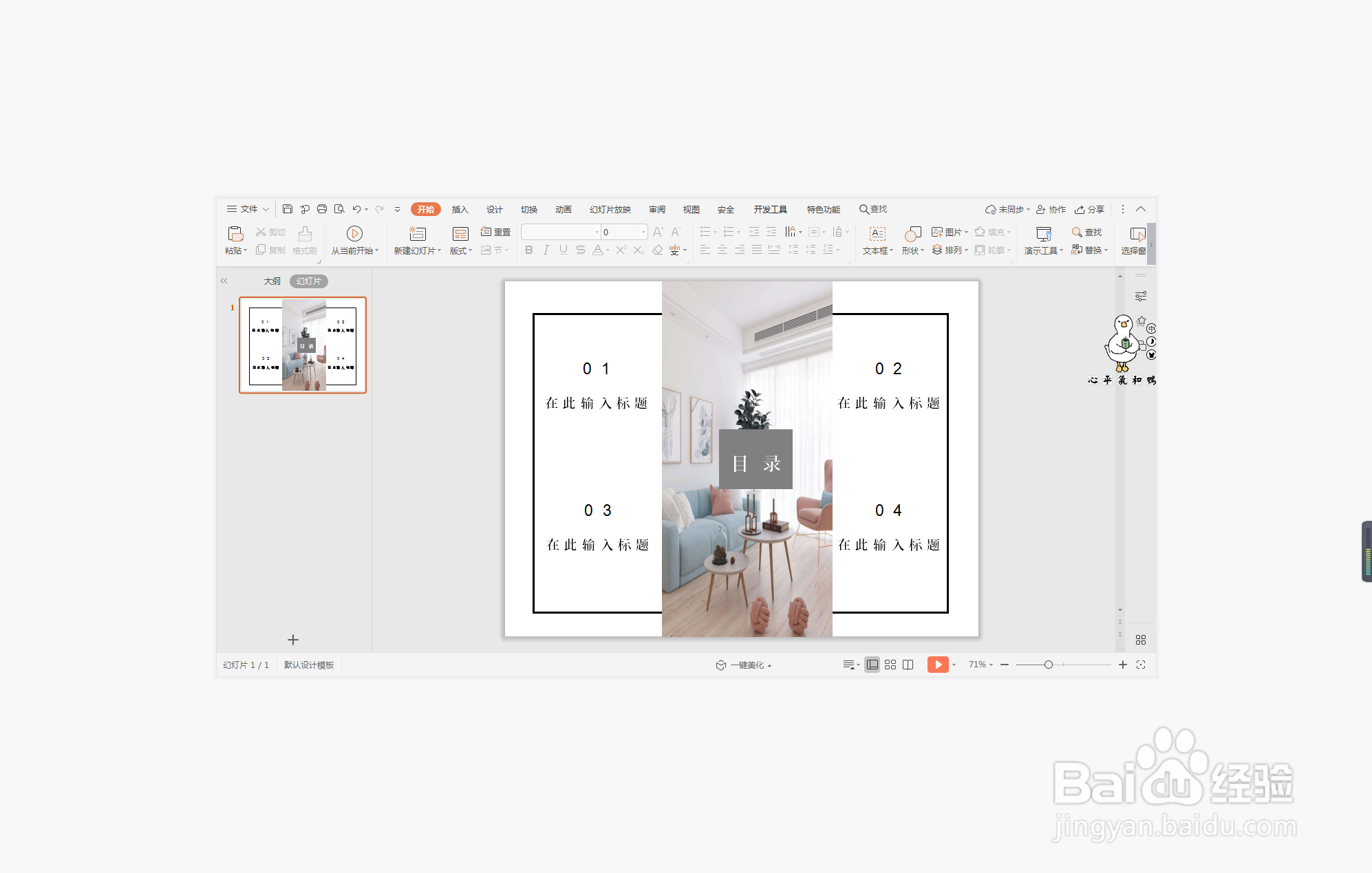Click the Copy (复制) button

click(x=270, y=250)
